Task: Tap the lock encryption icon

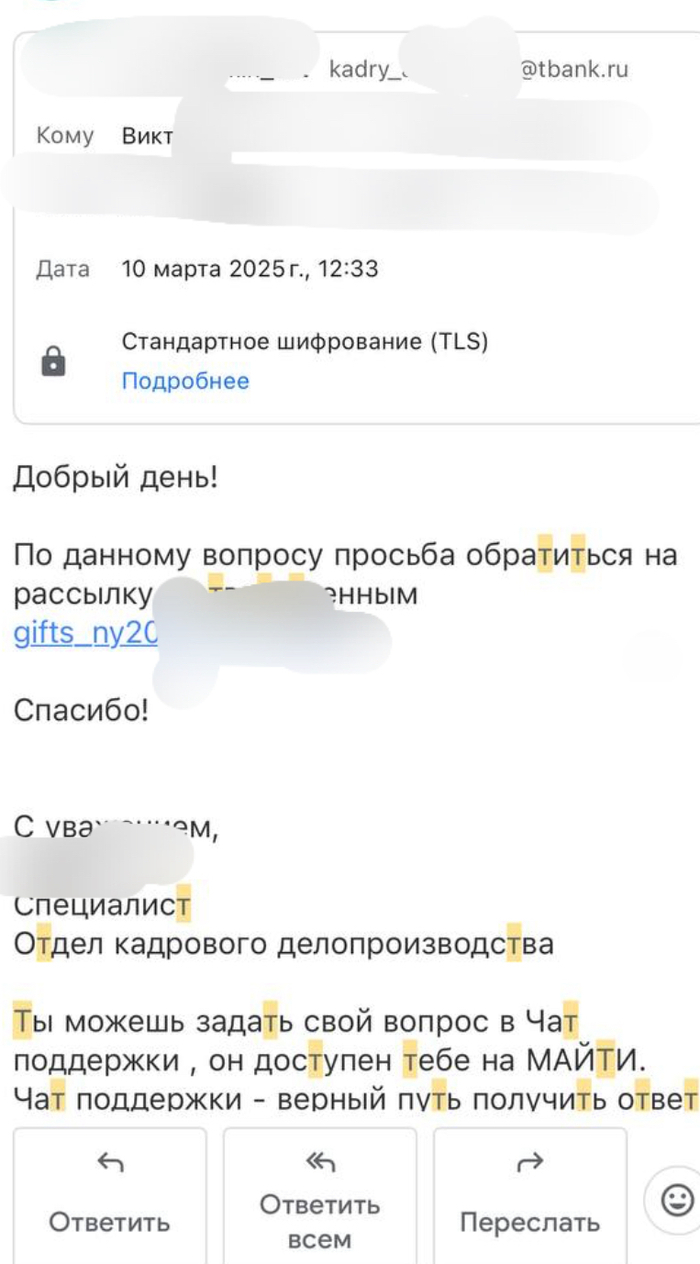Action: 54,362
